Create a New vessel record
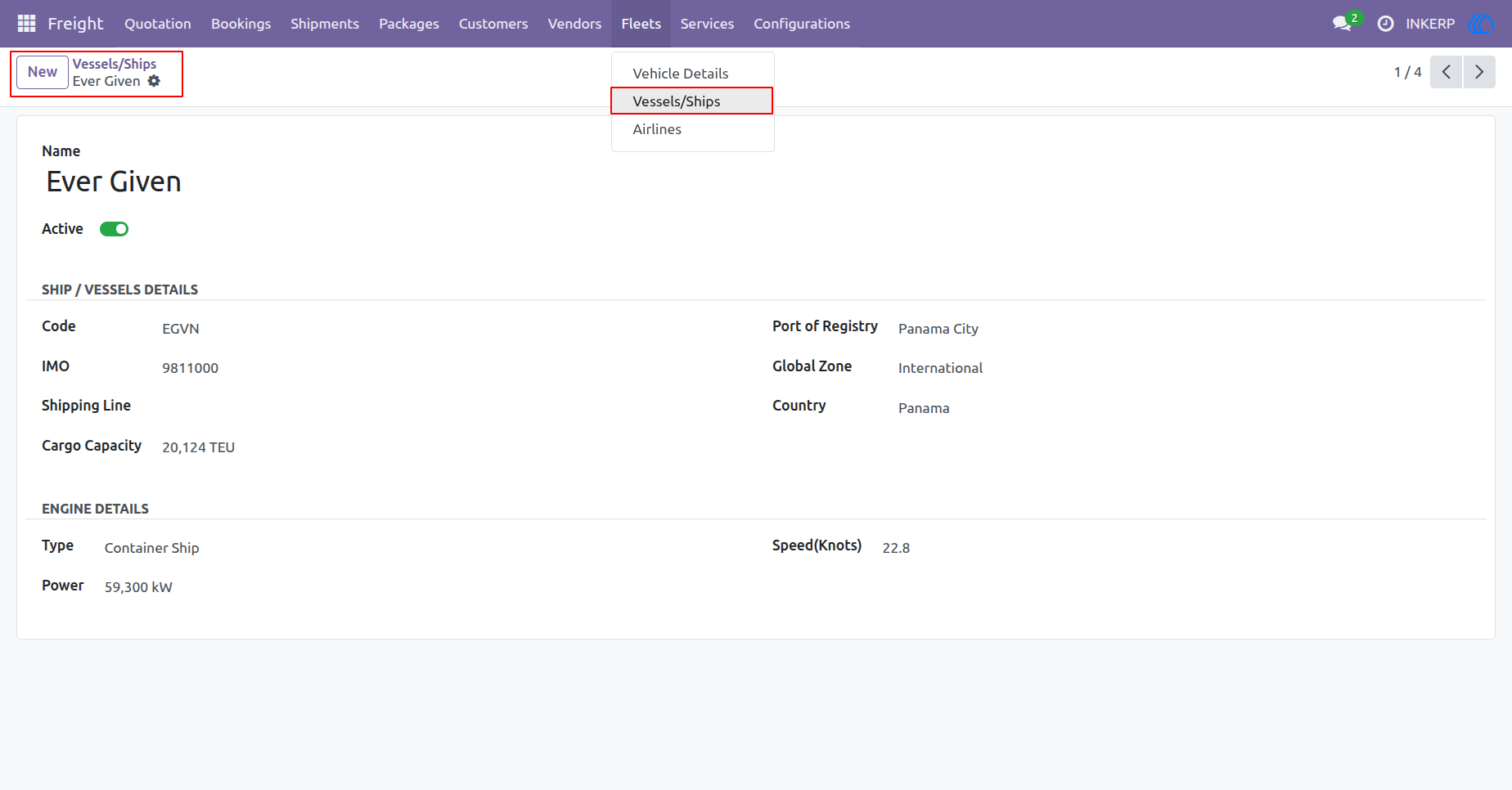 coord(43,72)
